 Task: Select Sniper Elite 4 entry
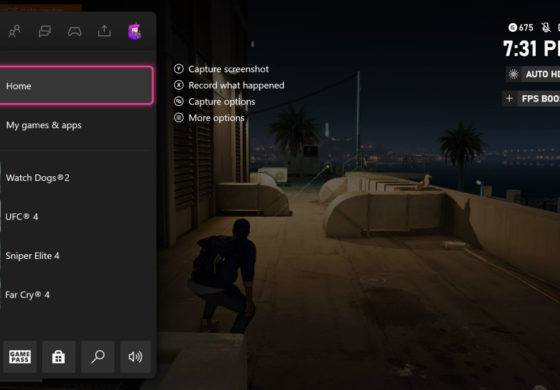[x=77, y=256]
